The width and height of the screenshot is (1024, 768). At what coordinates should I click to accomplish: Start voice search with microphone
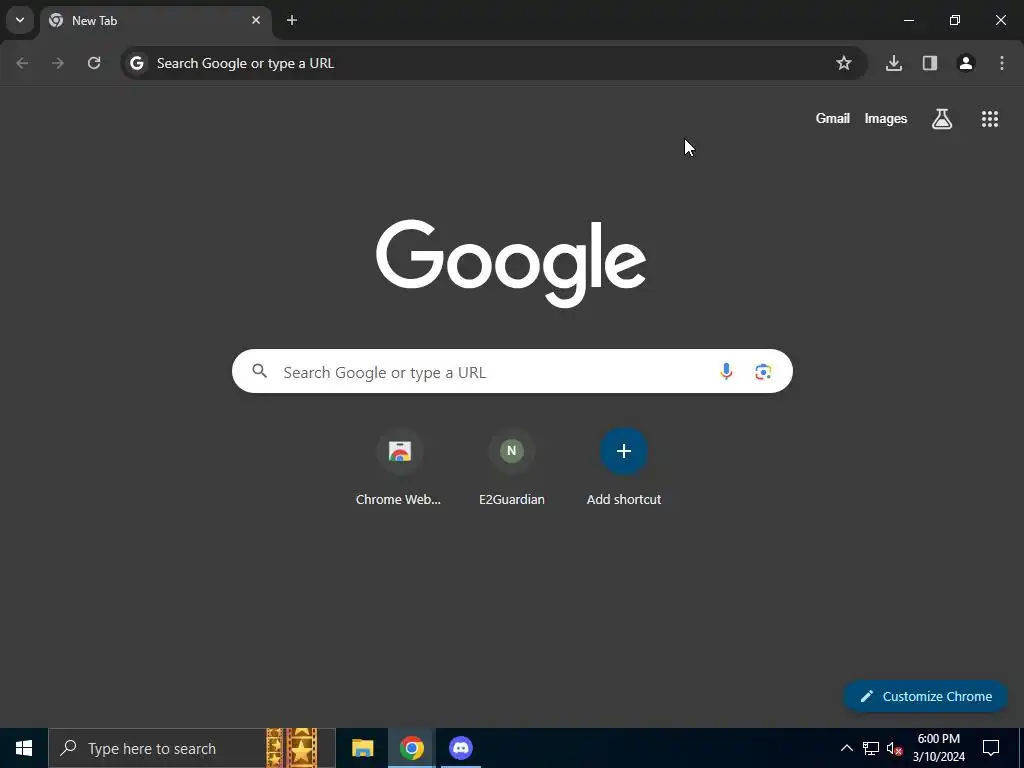pos(726,371)
